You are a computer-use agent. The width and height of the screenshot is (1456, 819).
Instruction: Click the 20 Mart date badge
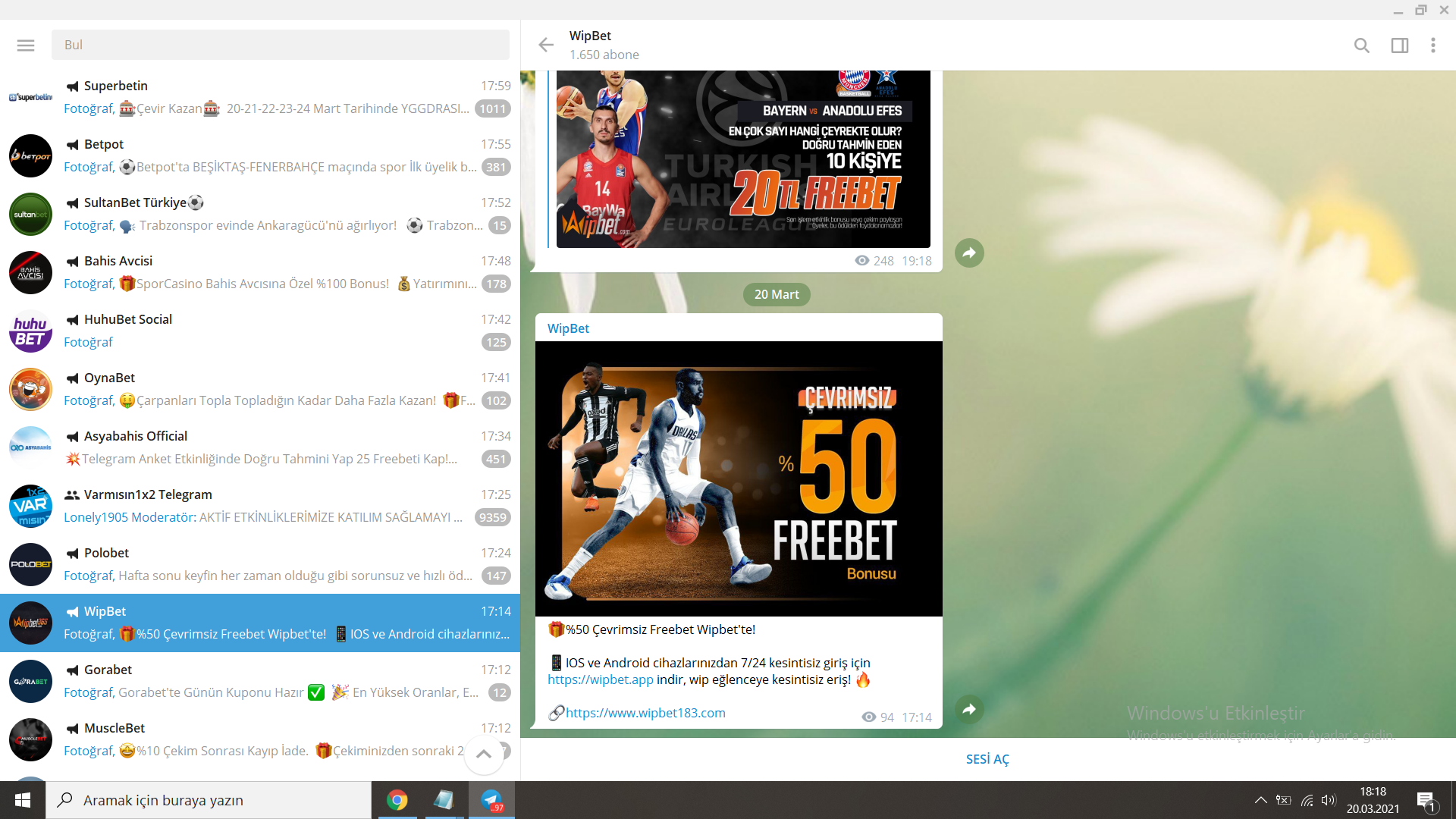(777, 294)
